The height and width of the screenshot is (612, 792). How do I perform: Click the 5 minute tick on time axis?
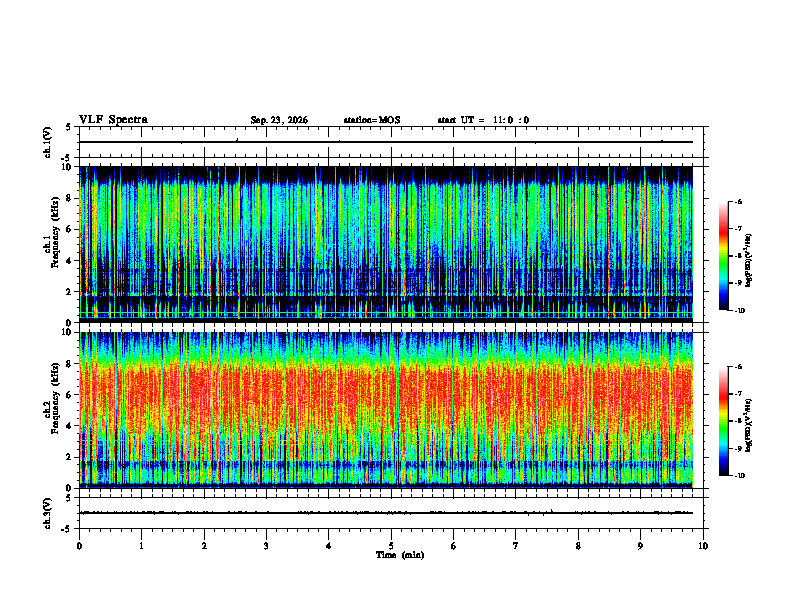(391, 546)
